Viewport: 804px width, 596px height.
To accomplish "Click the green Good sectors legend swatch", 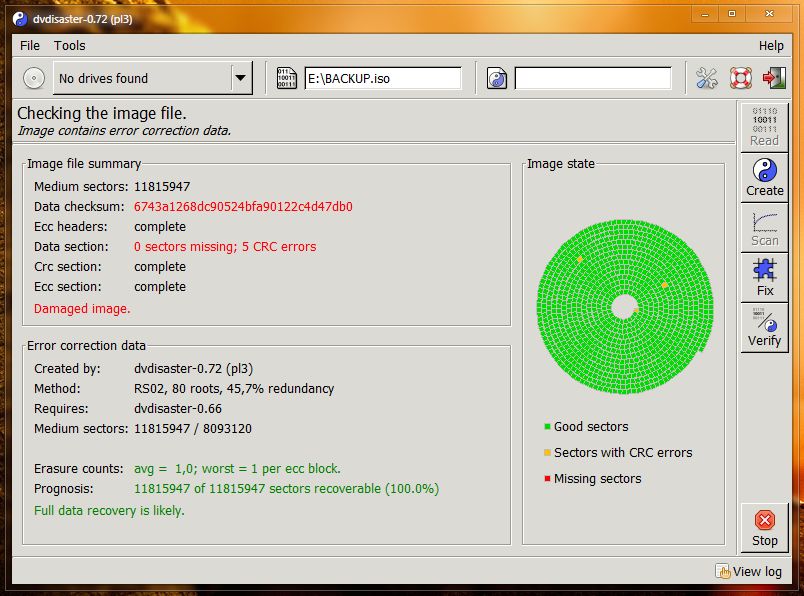I will [x=547, y=426].
